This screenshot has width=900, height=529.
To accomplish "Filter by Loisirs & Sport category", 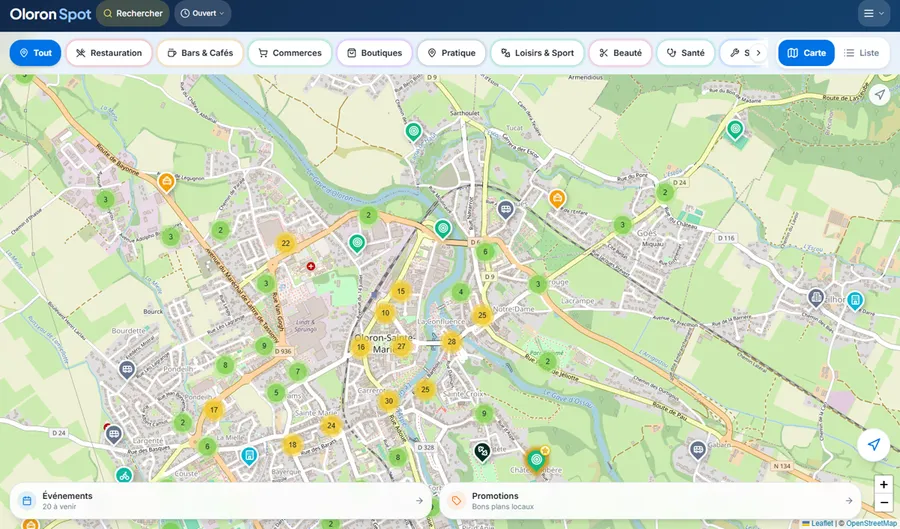I will [537, 53].
